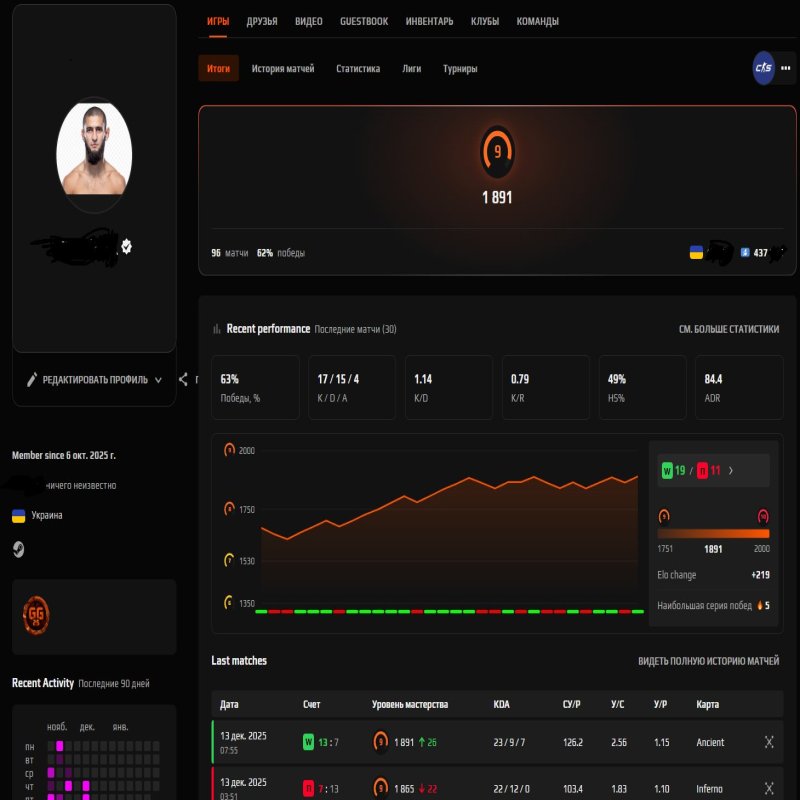Open the crossed-swords icon on the Ancient match row
800x800 pixels.
[768, 742]
